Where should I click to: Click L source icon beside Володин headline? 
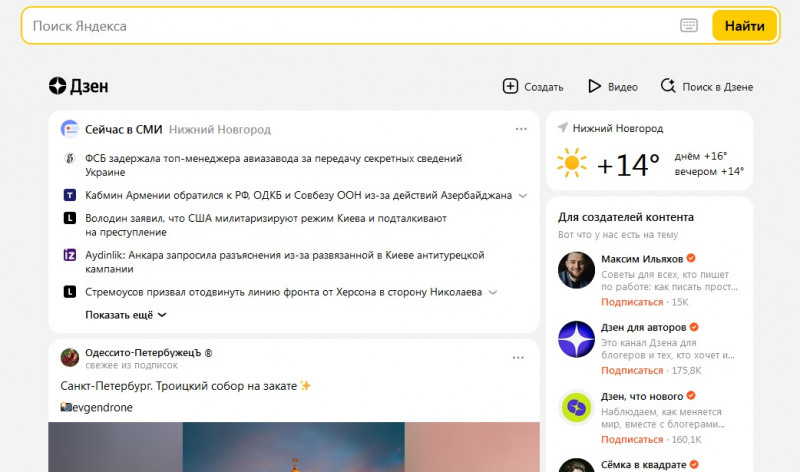pyautogui.click(x=69, y=218)
